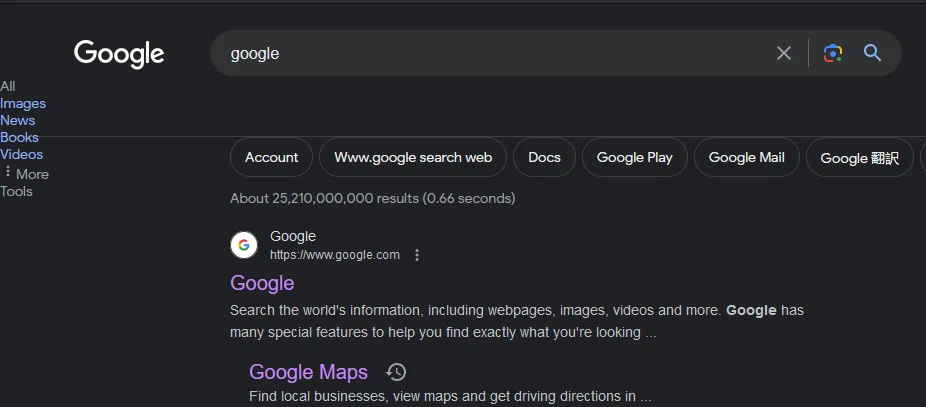Viewport: 926px width, 407px height.
Task: Click the Google logo
Action: click(119, 53)
